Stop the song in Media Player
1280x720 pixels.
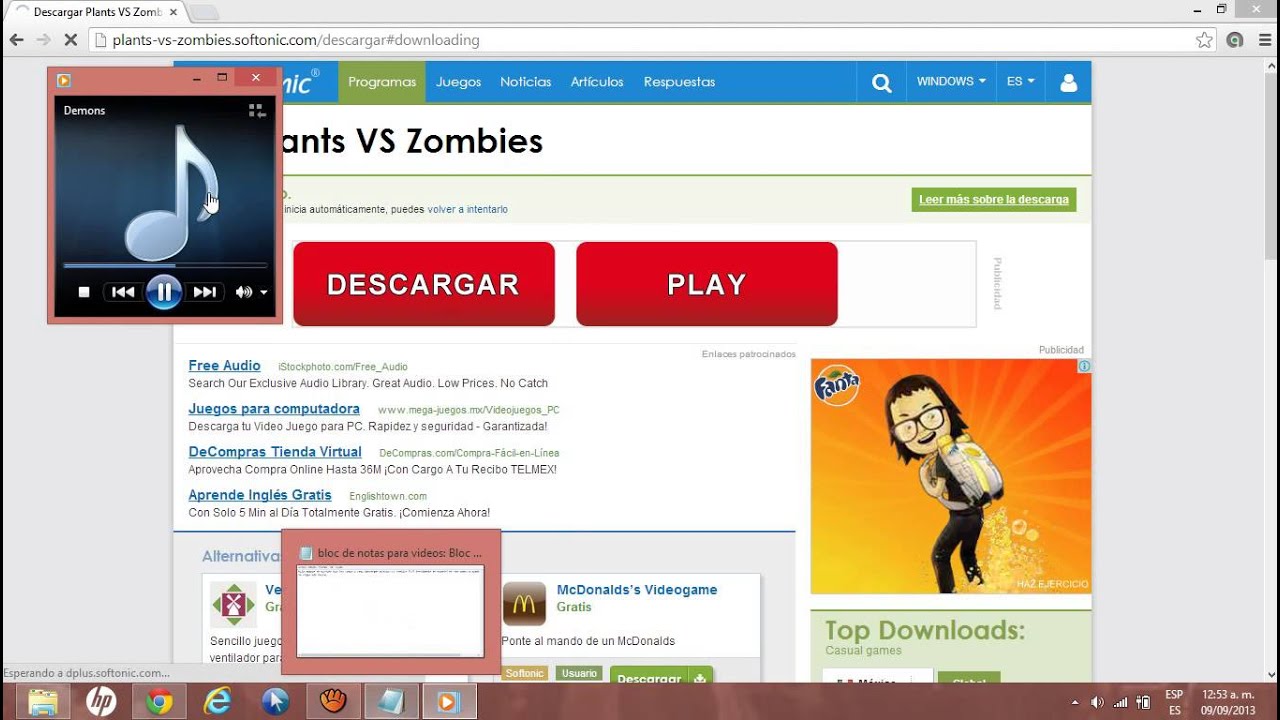(x=84, y=292)
